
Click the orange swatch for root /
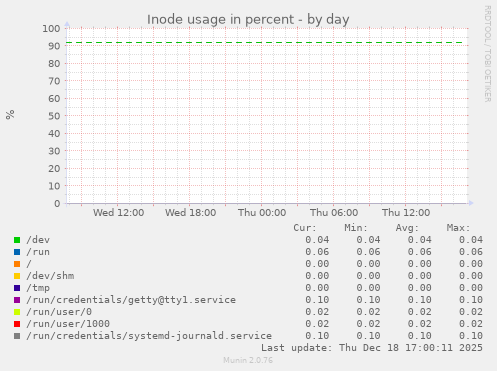[17, 264]
